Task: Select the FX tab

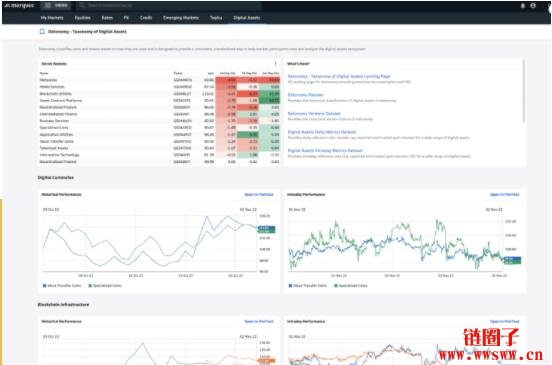Action: pyautogui.click(x=126, y=18)
